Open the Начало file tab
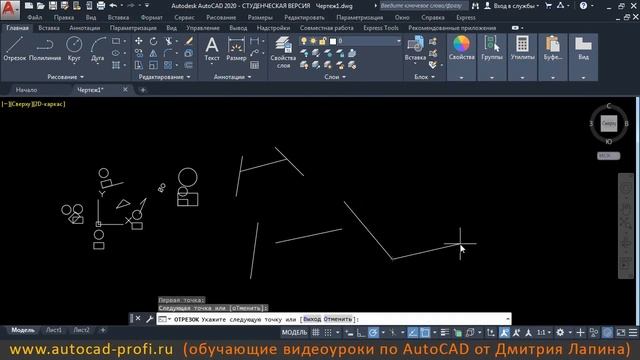Viewport: 640px width, 360px height. click(x=26, y=90)
